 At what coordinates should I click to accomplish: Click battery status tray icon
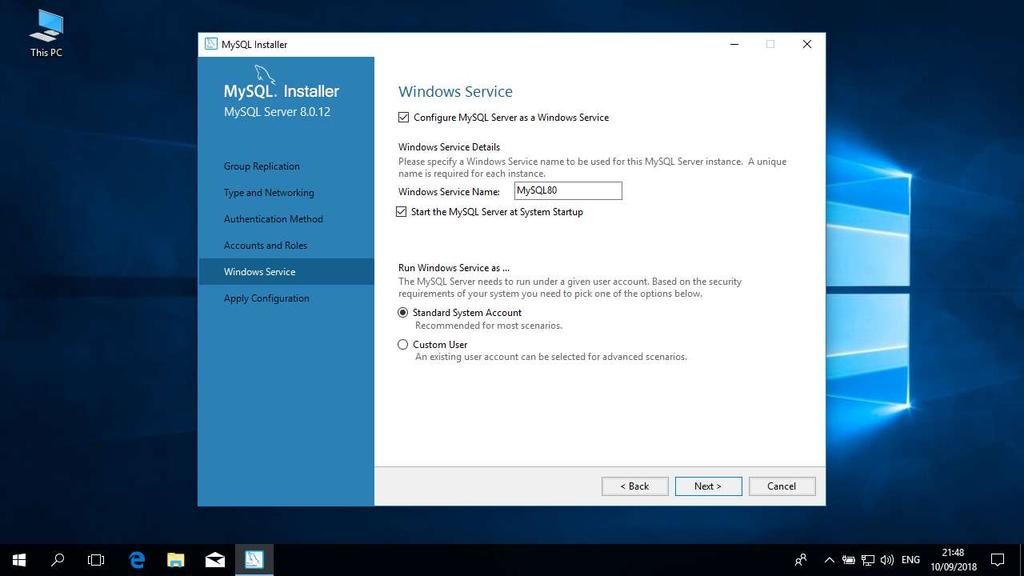pyautogui.click(x=848, y=560)
